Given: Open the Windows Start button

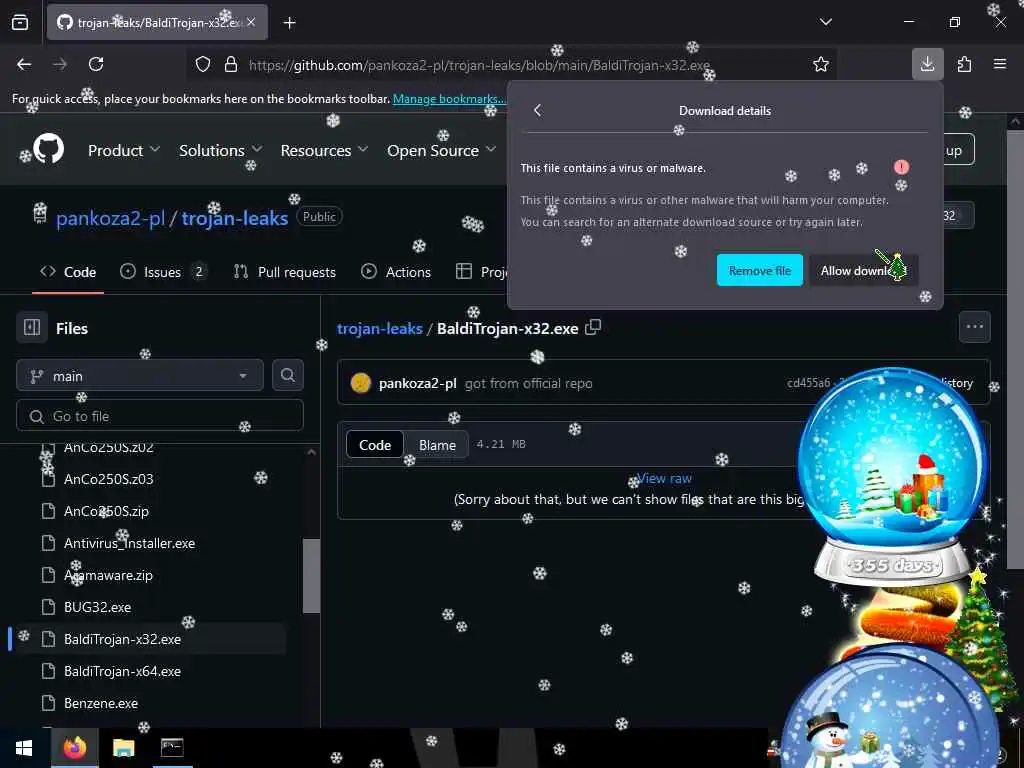Looking at the screenshot, I should pos(24,748).
